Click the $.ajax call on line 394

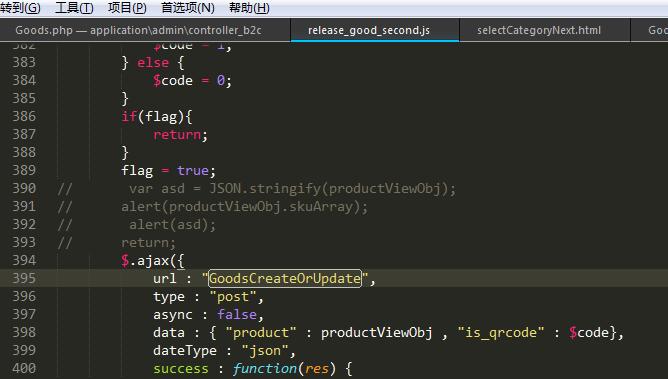(x=153, y=260)
